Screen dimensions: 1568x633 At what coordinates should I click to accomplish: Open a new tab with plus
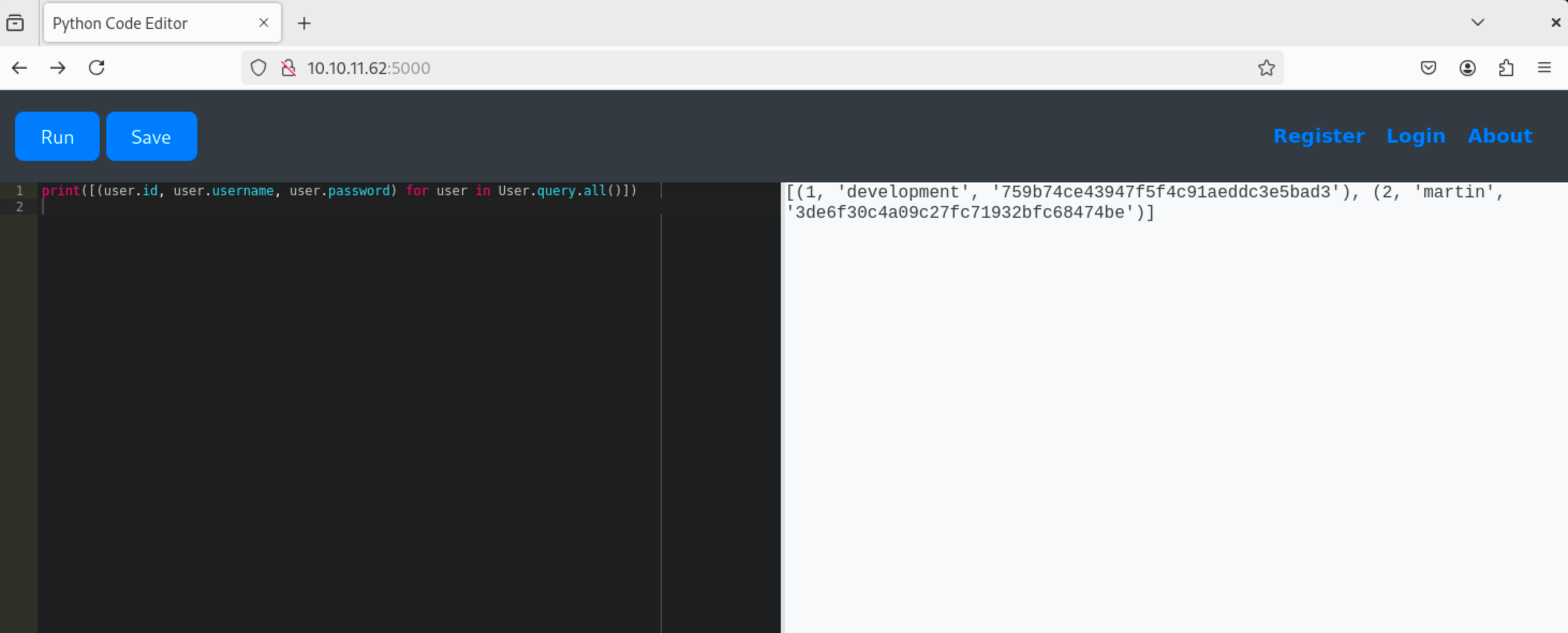click(304, 23)
